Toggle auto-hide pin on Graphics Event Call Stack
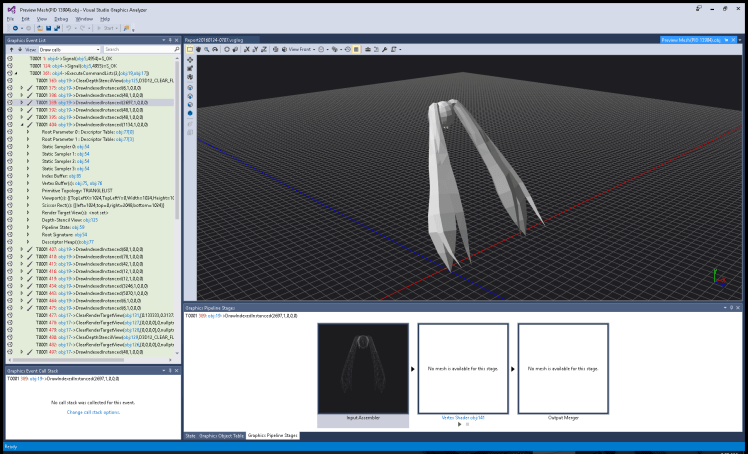Image resolution: width=748 pixels, height=454 pixels. click(169, 370)
